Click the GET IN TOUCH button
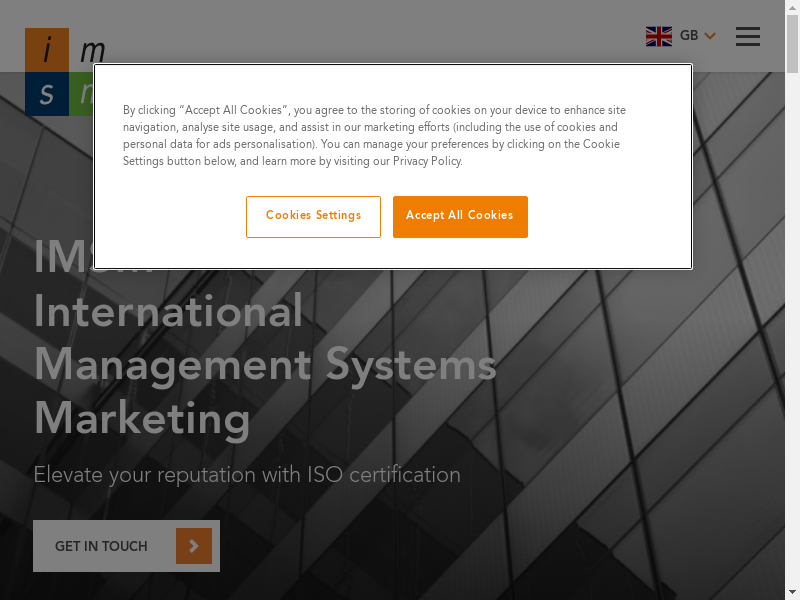This screenshot has width=800, height=600. (102, 546)
